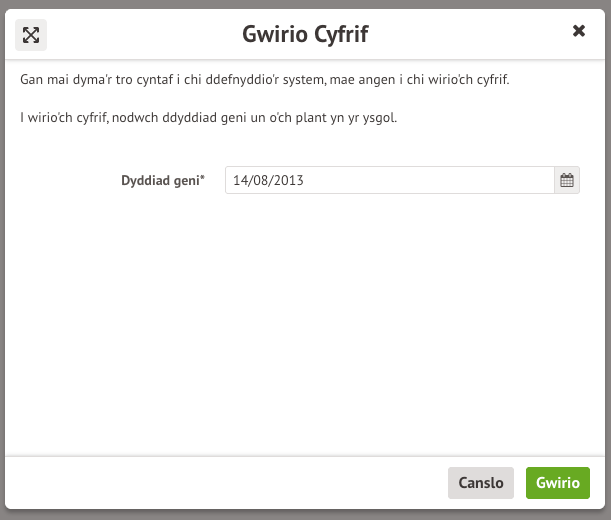Click the Gwirio Cyfrif dialog title

coord(305,35)
